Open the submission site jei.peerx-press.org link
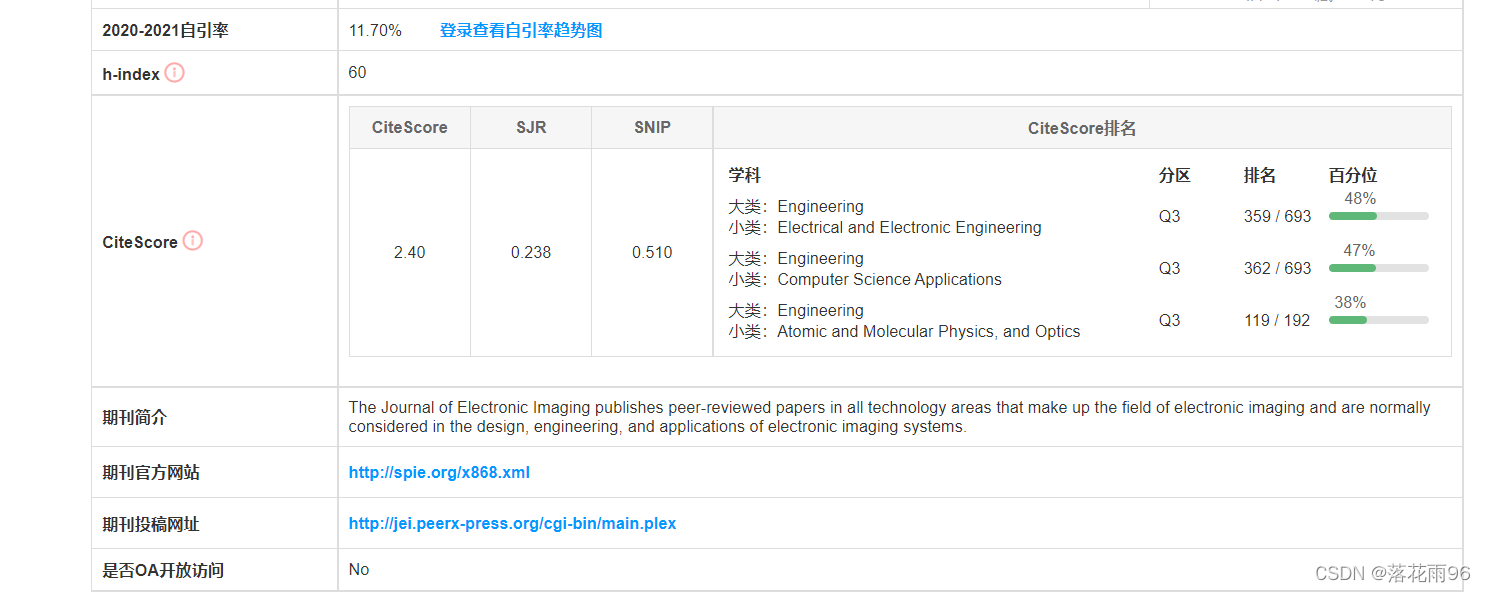Image resolution: width=1486 pixels, height=592 pixels. [x=511, y=523]
